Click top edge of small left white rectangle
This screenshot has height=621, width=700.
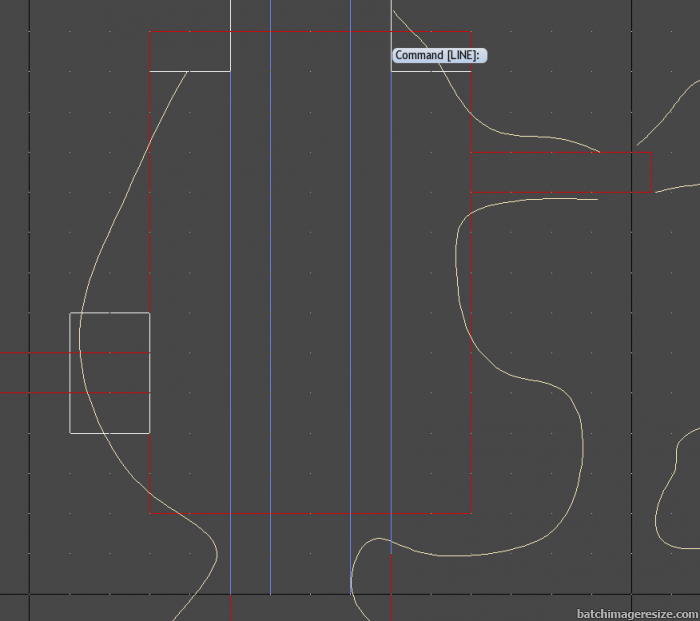click(110, 313)
